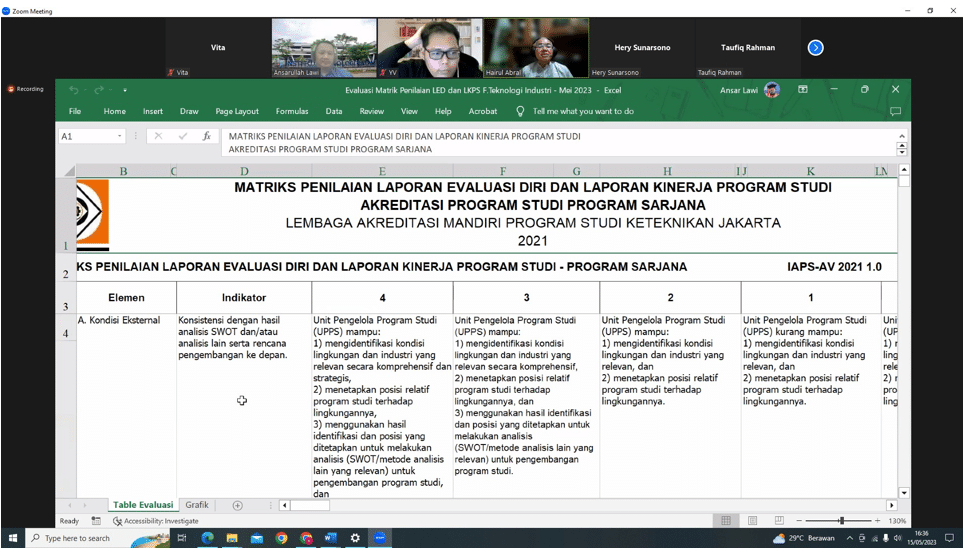Add a new sheet with plus icon
This screenshot has height=552, width=963.
[238, 505]
